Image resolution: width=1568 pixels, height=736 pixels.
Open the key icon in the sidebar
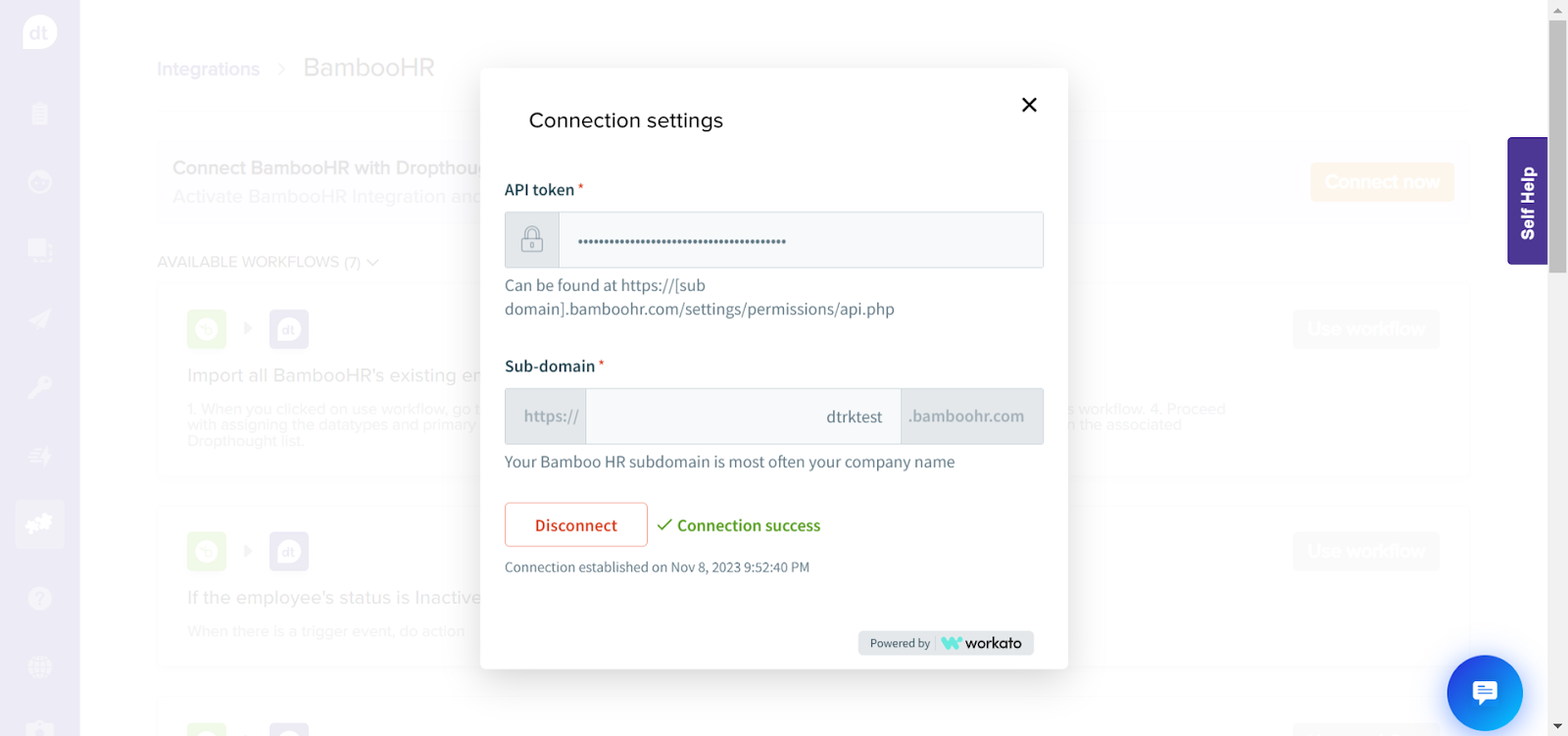(x=39, y=388)
